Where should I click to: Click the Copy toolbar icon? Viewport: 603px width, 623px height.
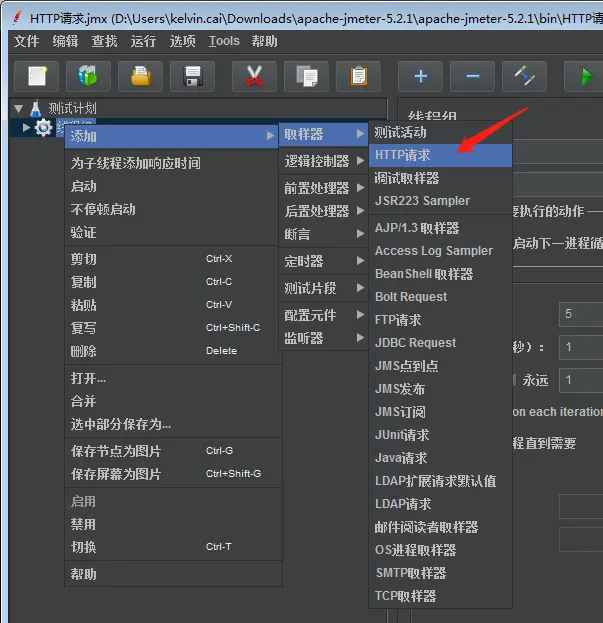306,76
